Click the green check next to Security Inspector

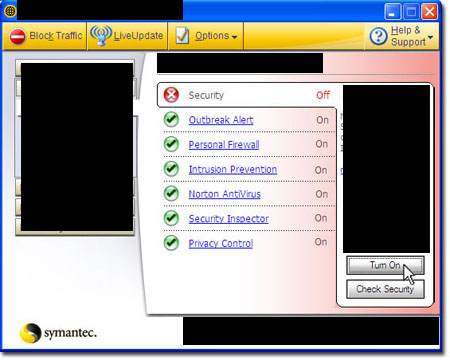[171, 218]
